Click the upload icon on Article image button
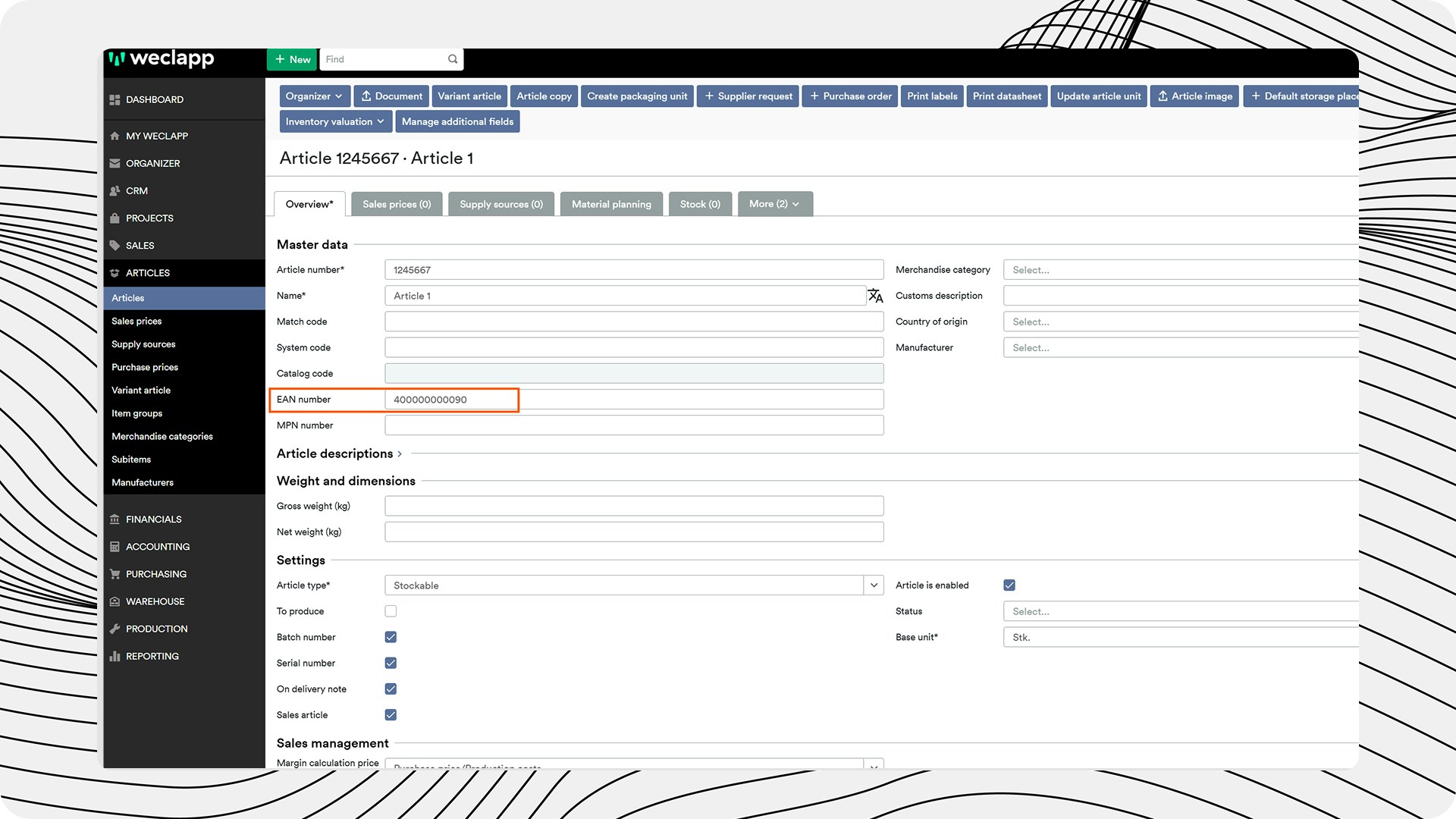The height and width of the screenshot is (819, 1456). [x=1163, y=96]
